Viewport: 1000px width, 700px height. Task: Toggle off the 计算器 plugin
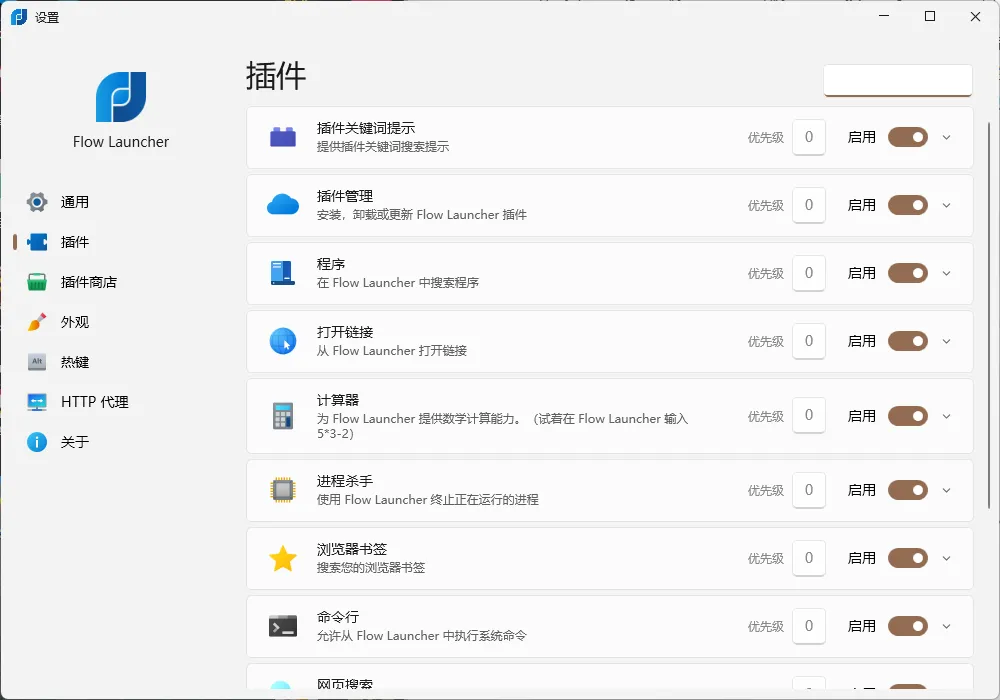coord(906,415)
